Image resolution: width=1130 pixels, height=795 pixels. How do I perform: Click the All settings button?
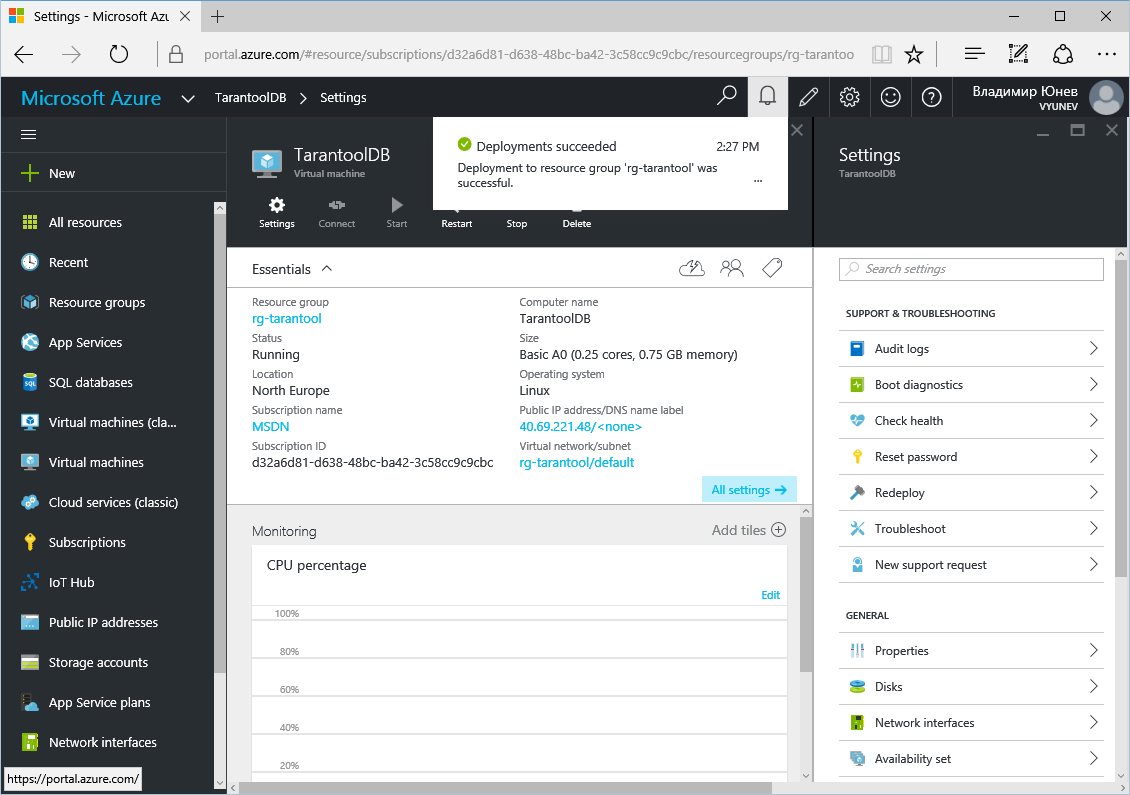[x=749, y=490]
